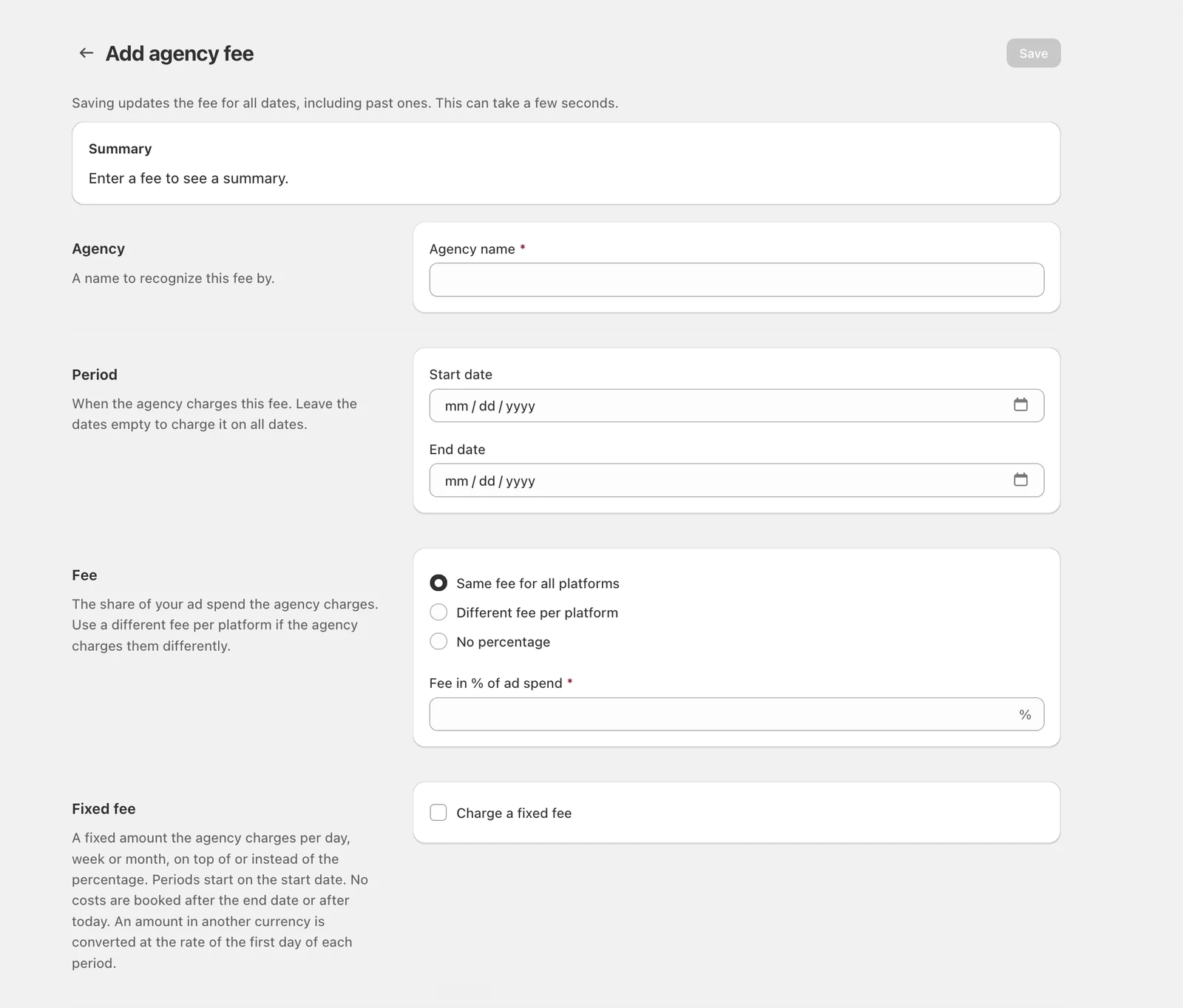Select Same fee for all platforms option
This screenshot has width=1183, height=1008.
tap(438, 583)
